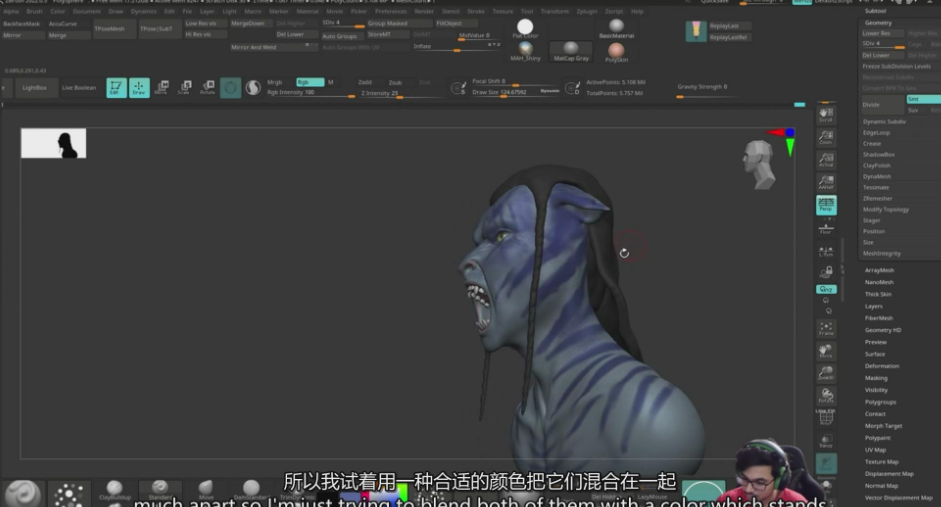Click the Auto Groups button
The height and width of the screenshot is (507, 941).
pyautogui.click(x=341, y=36)
